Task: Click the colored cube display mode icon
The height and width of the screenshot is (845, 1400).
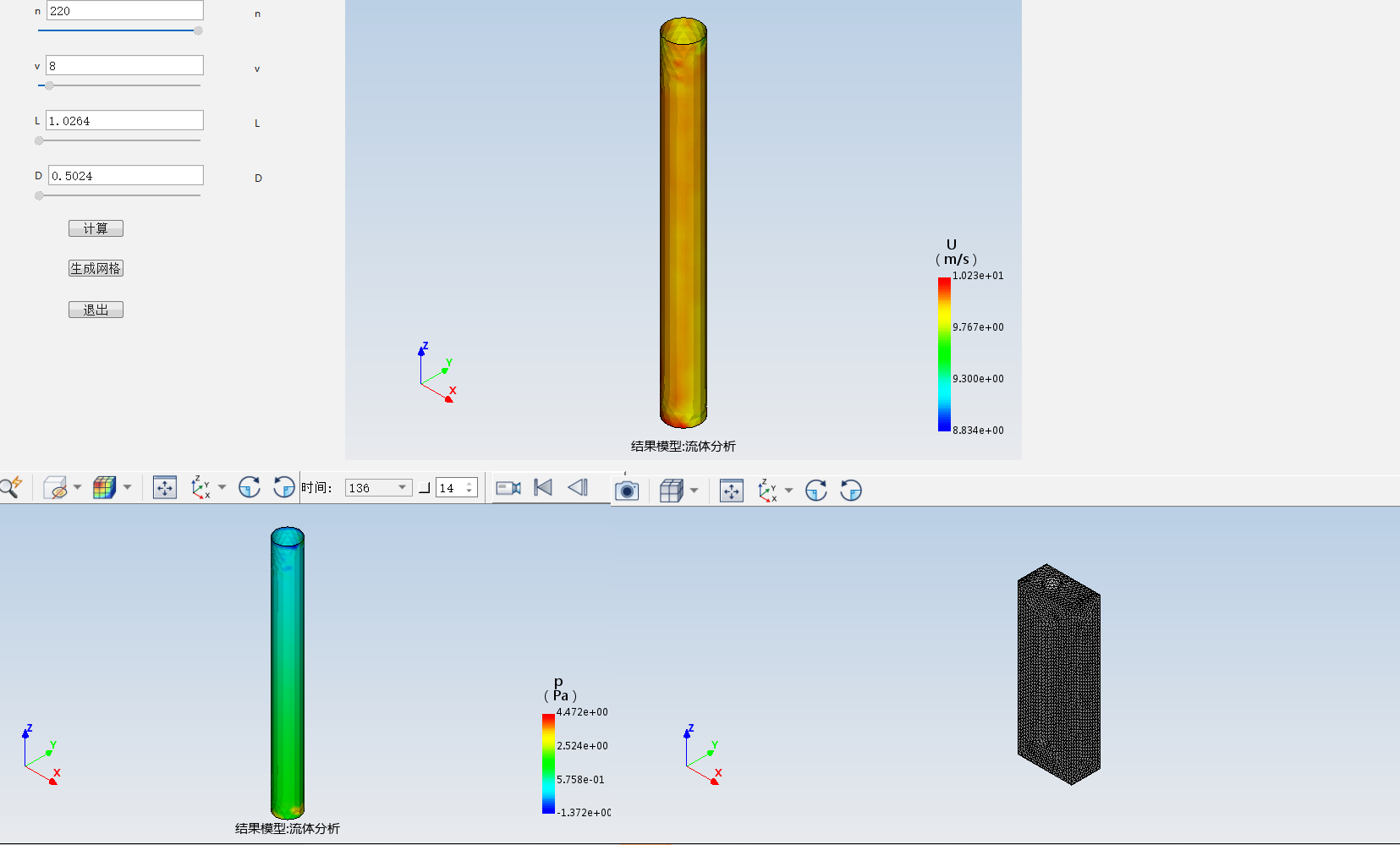Action: 104,487
